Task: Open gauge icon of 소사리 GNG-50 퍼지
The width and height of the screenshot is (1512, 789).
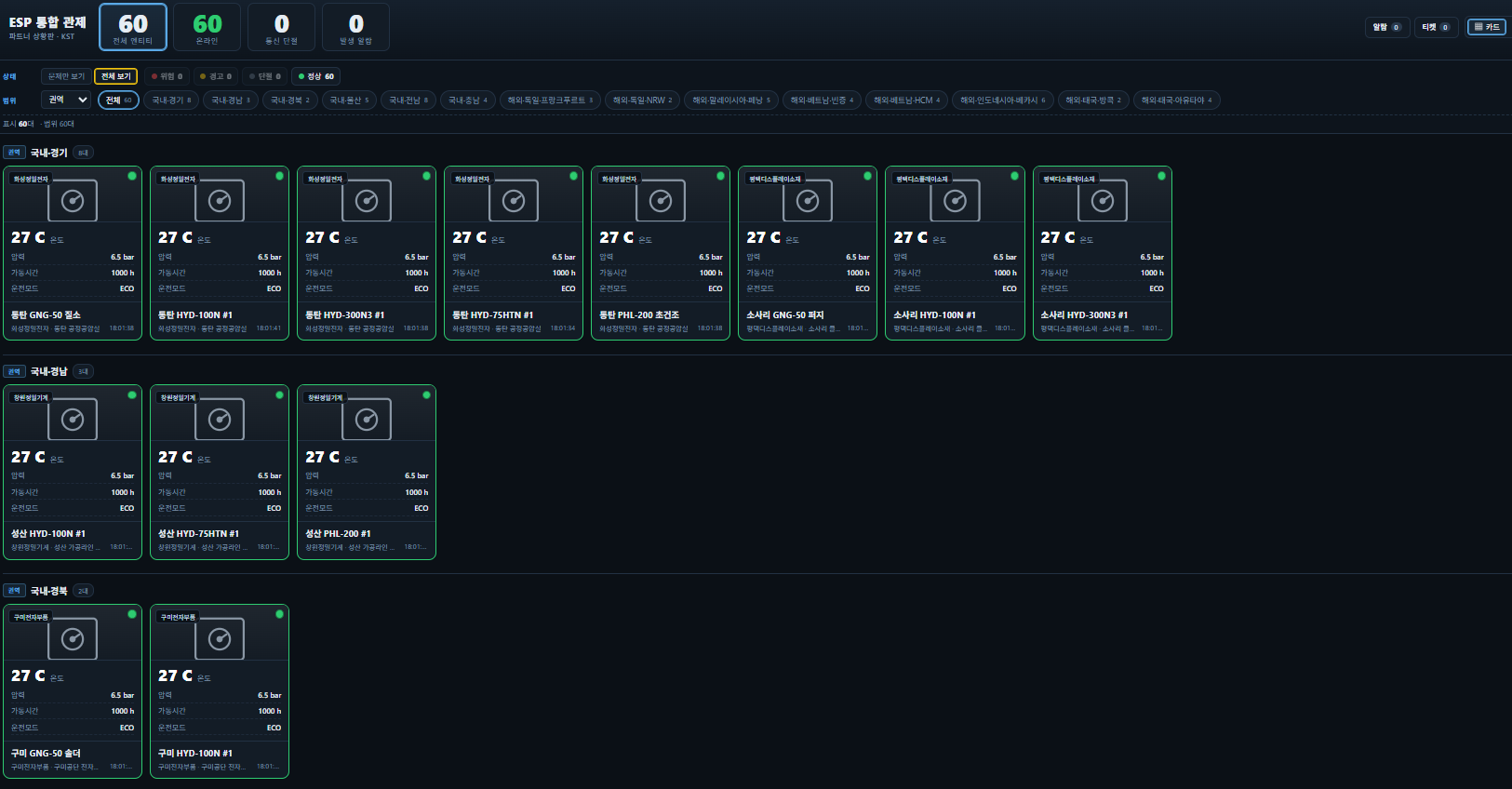Action: 808,200
